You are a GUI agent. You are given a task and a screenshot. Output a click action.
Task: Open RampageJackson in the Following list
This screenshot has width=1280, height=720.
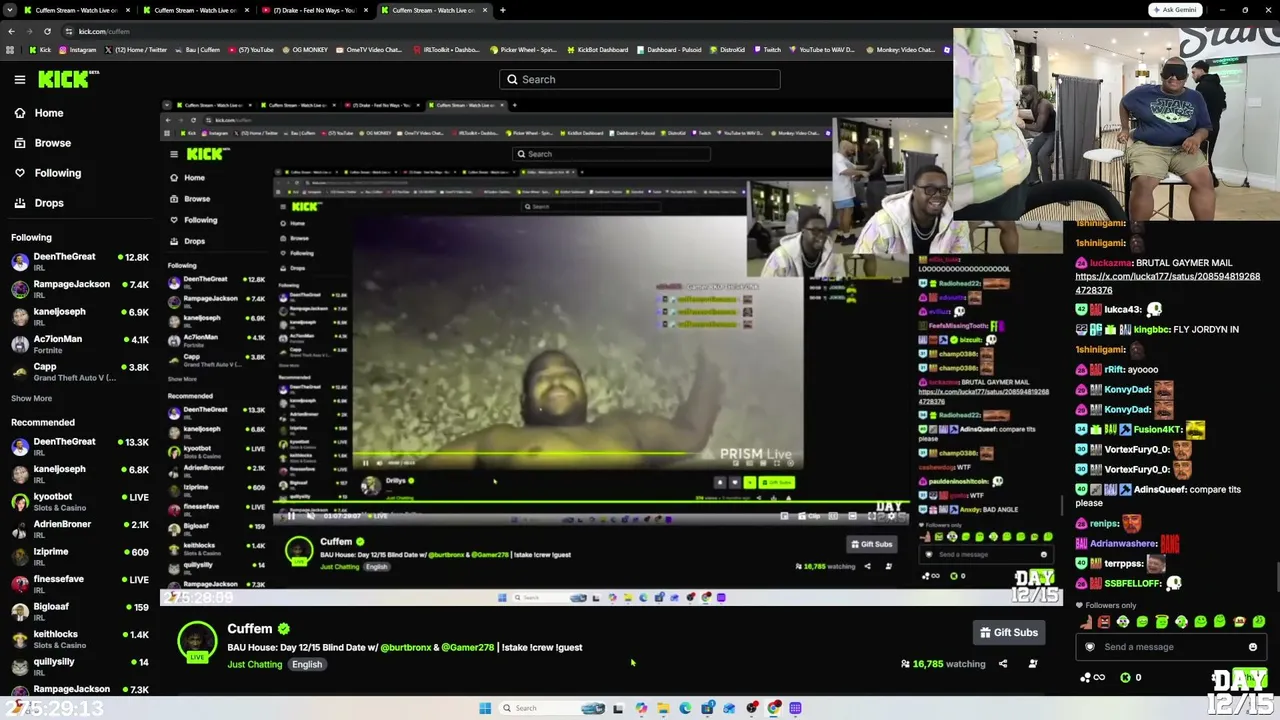[80, 289]
